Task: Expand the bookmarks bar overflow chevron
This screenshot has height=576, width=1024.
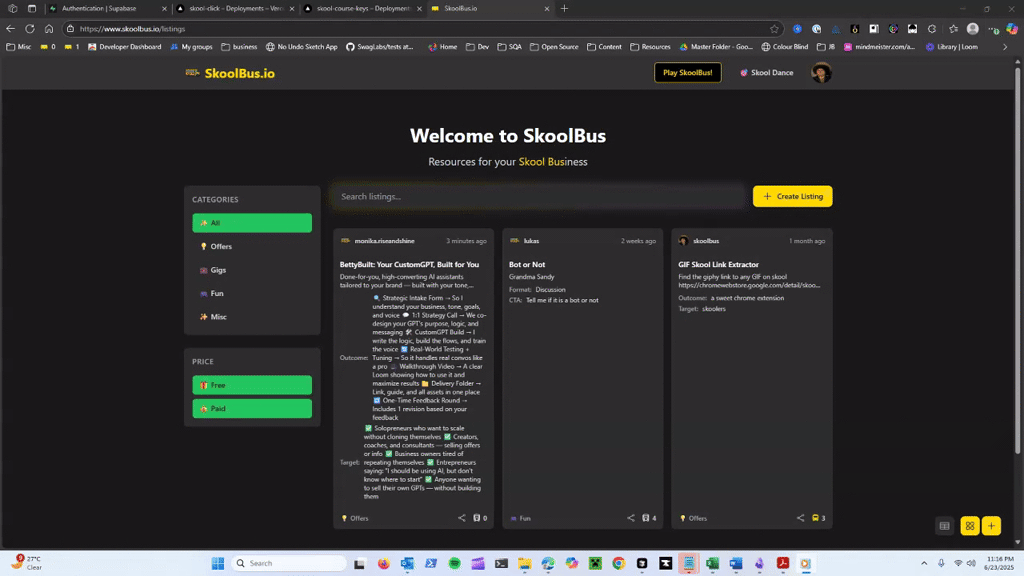Action: [1005, 46]
